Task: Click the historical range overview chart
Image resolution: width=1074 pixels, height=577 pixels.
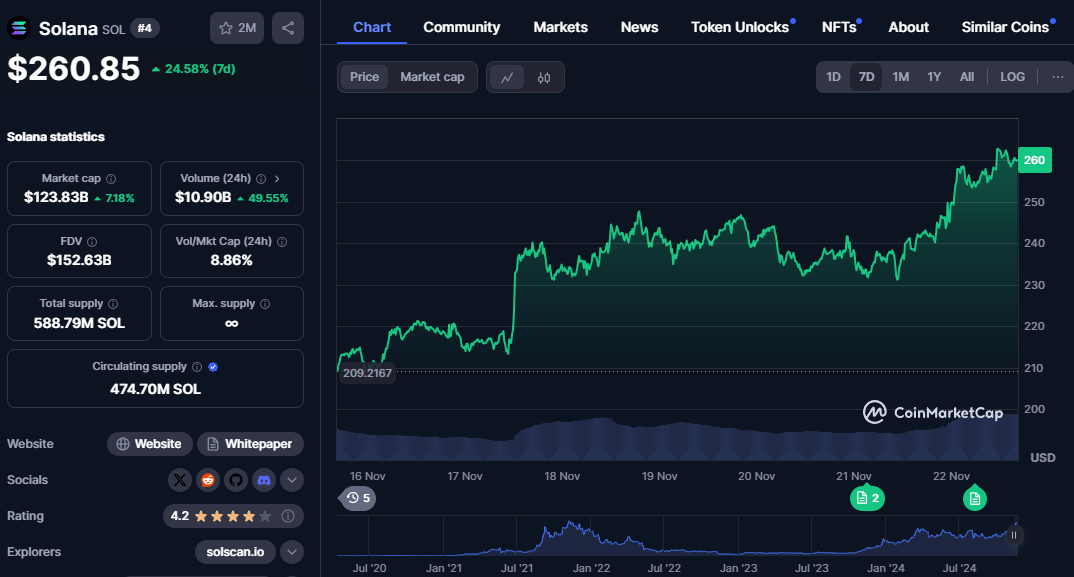Action: [x=677, y=535]
